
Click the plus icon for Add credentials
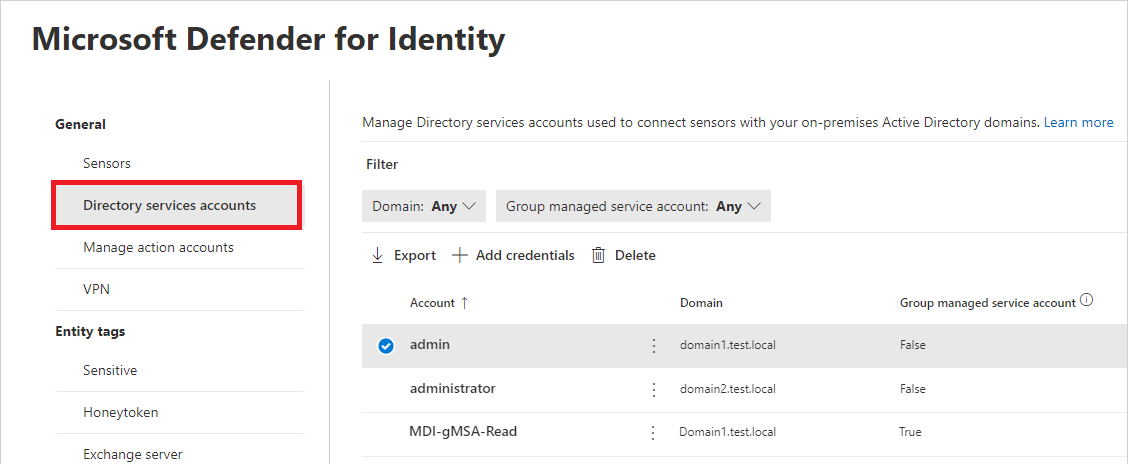(460, 255)
